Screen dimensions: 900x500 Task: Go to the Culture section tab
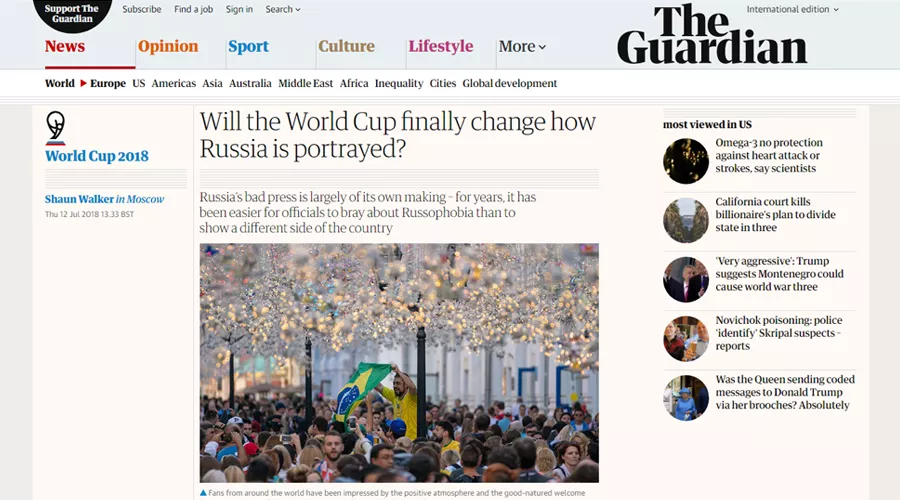point(346,46)
